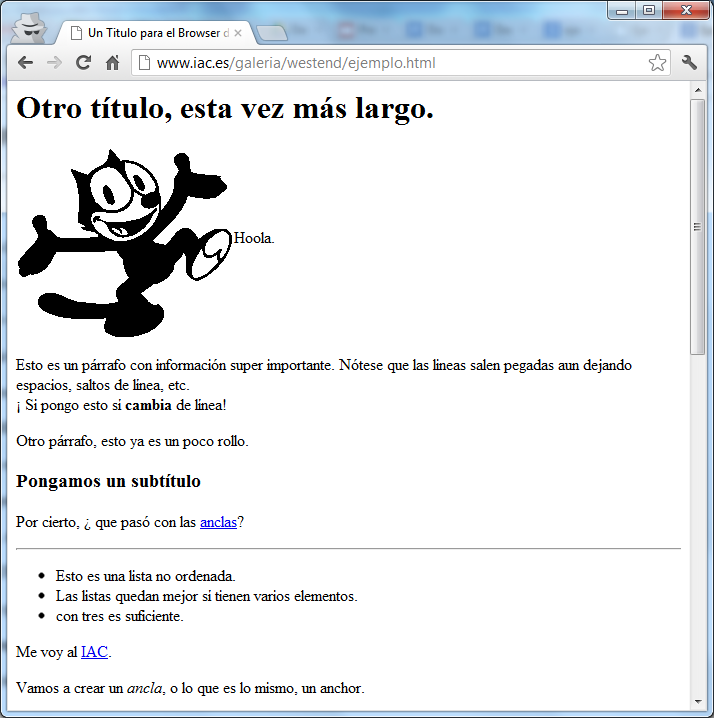Viewport: 714px width, 718px height.
Task: Go back with the browser back arrow
Action: pyautogui.click(x=26, y=63)
